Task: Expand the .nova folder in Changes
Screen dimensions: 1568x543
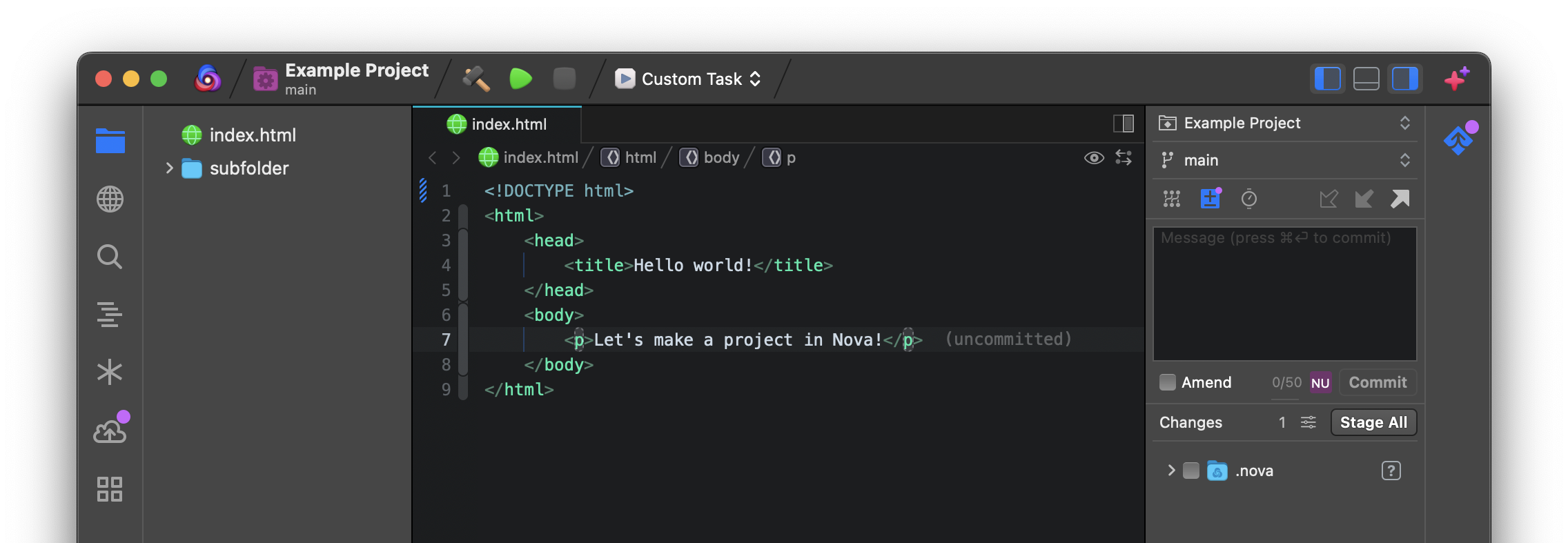Action: point(1171,471)
